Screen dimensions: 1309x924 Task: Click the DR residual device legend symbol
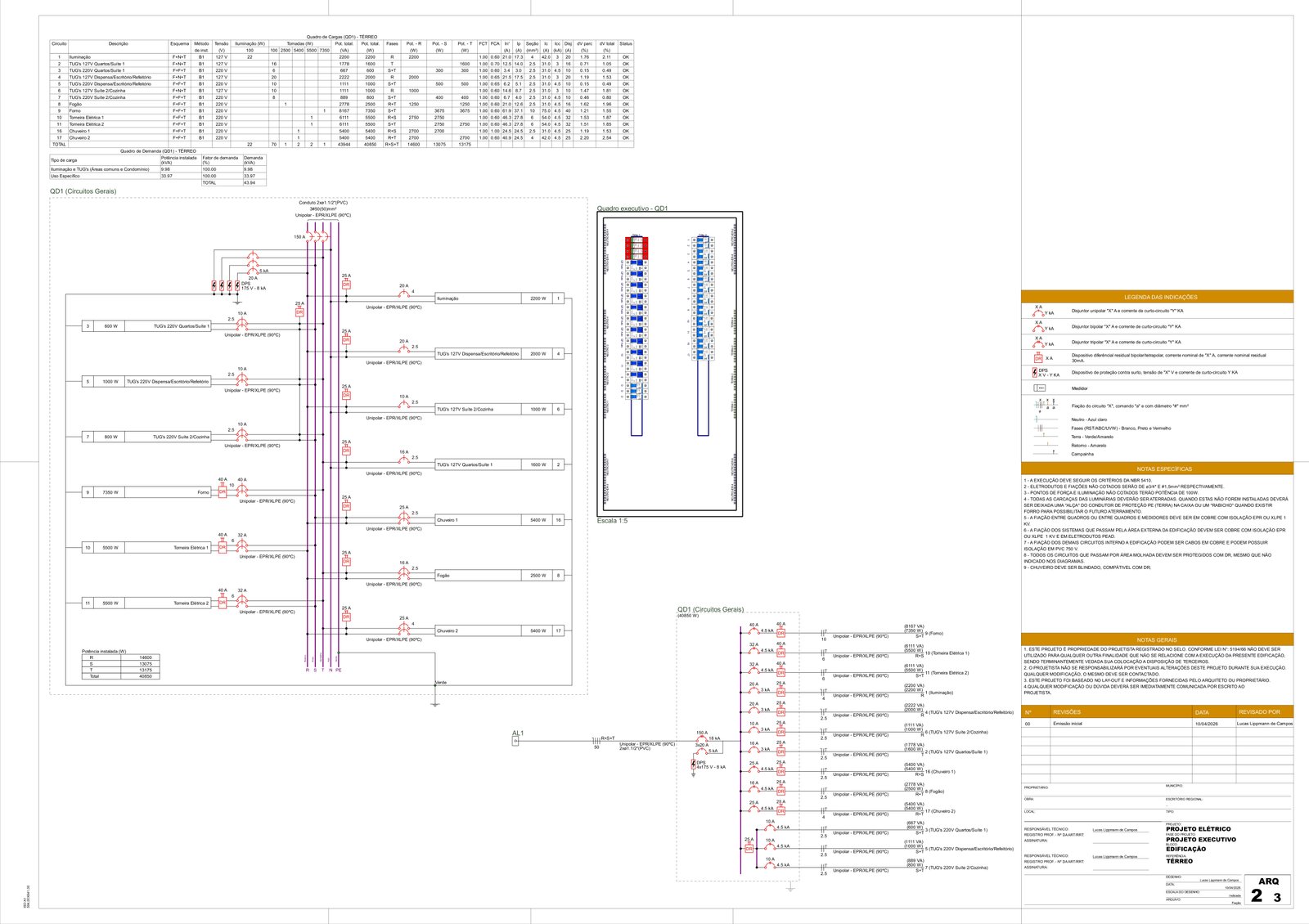tap(1039, 358)
